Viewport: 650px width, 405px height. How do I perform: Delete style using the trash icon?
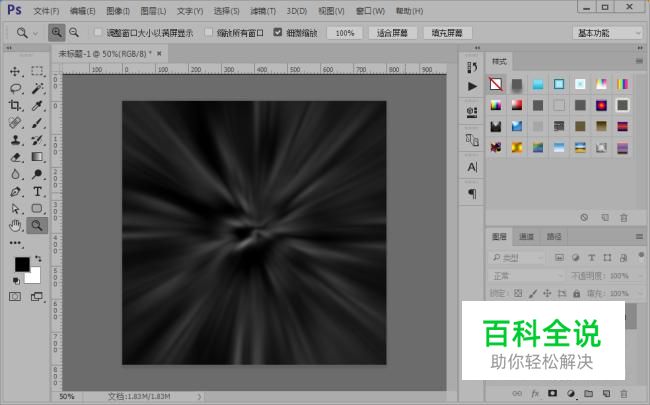(624, 218)
